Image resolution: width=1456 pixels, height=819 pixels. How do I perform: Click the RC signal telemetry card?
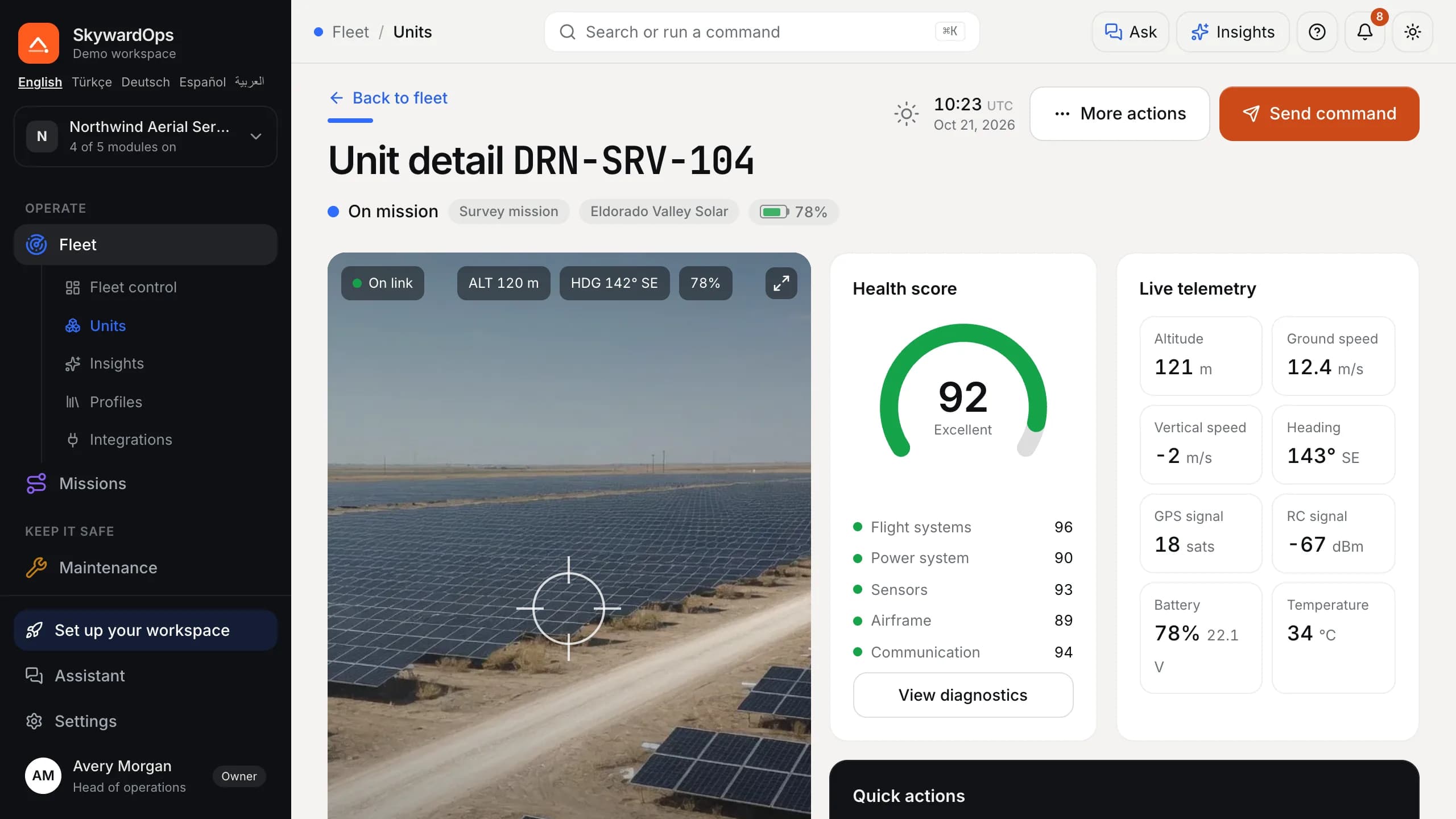click(1334, 533)
